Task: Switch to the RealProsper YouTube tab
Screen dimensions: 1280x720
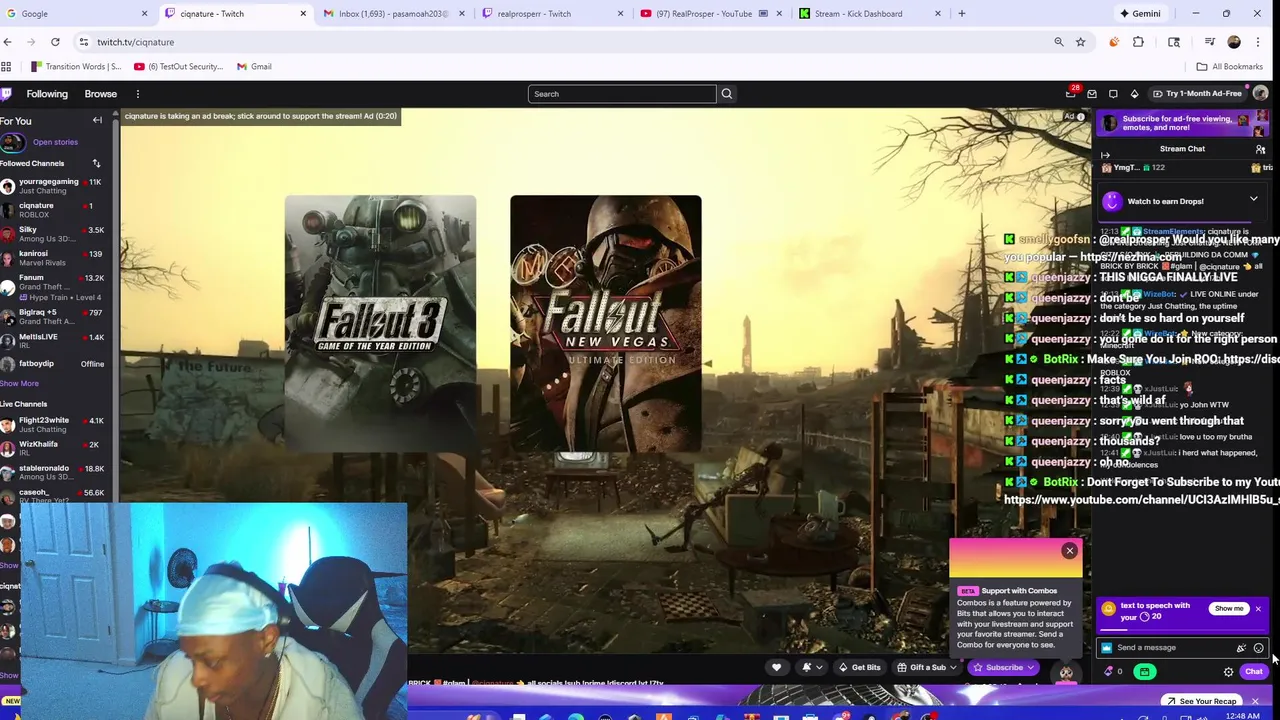Action: 710,14
